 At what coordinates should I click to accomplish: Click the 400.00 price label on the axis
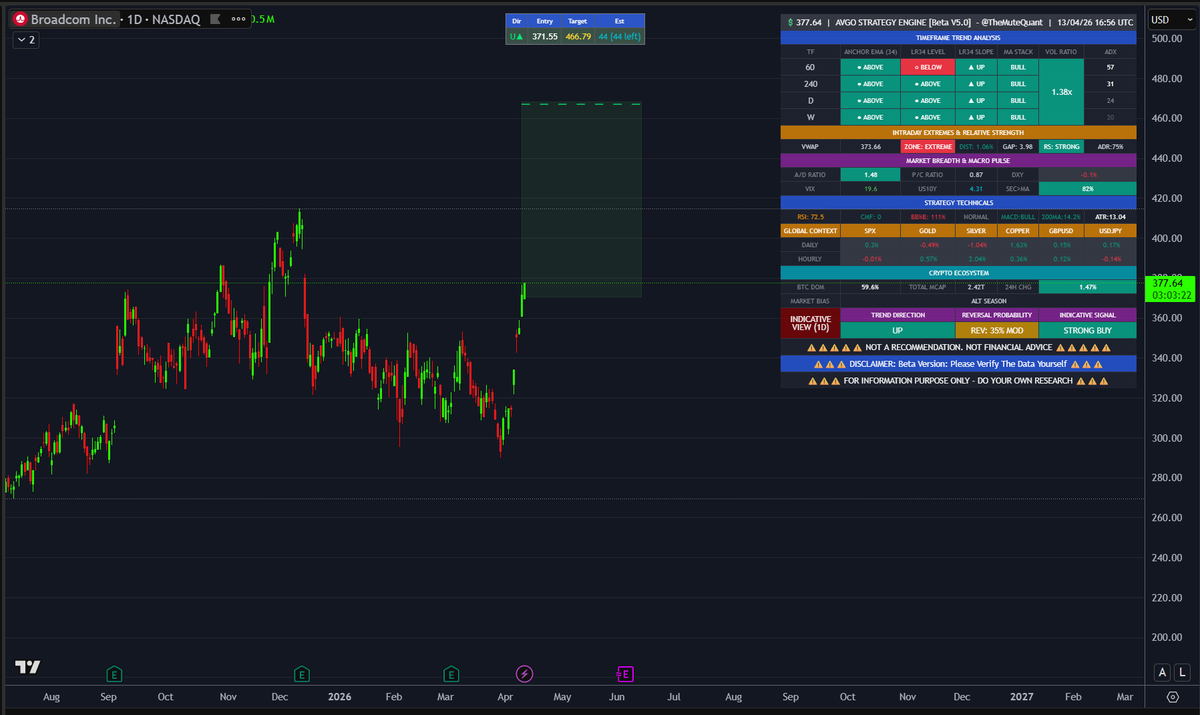pyautogui.click(x=1165, y=238)
